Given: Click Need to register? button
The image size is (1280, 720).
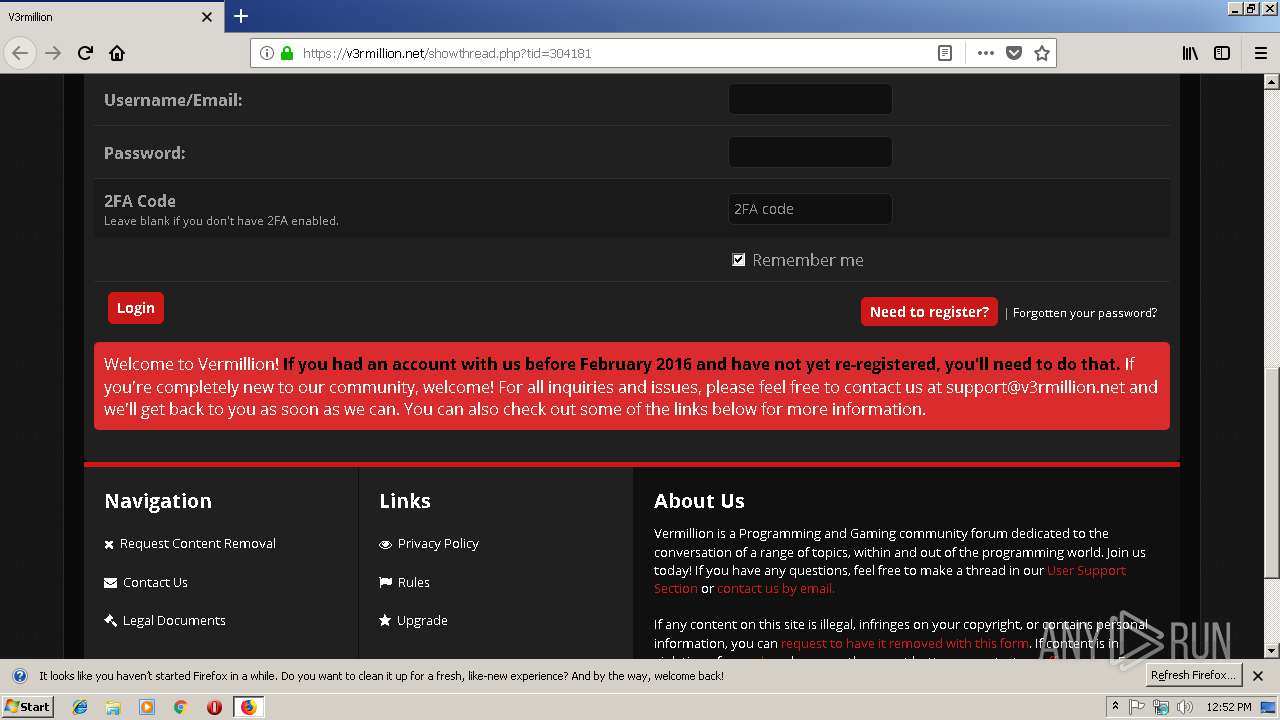Looking at the screenshot, I should point(929,311).
